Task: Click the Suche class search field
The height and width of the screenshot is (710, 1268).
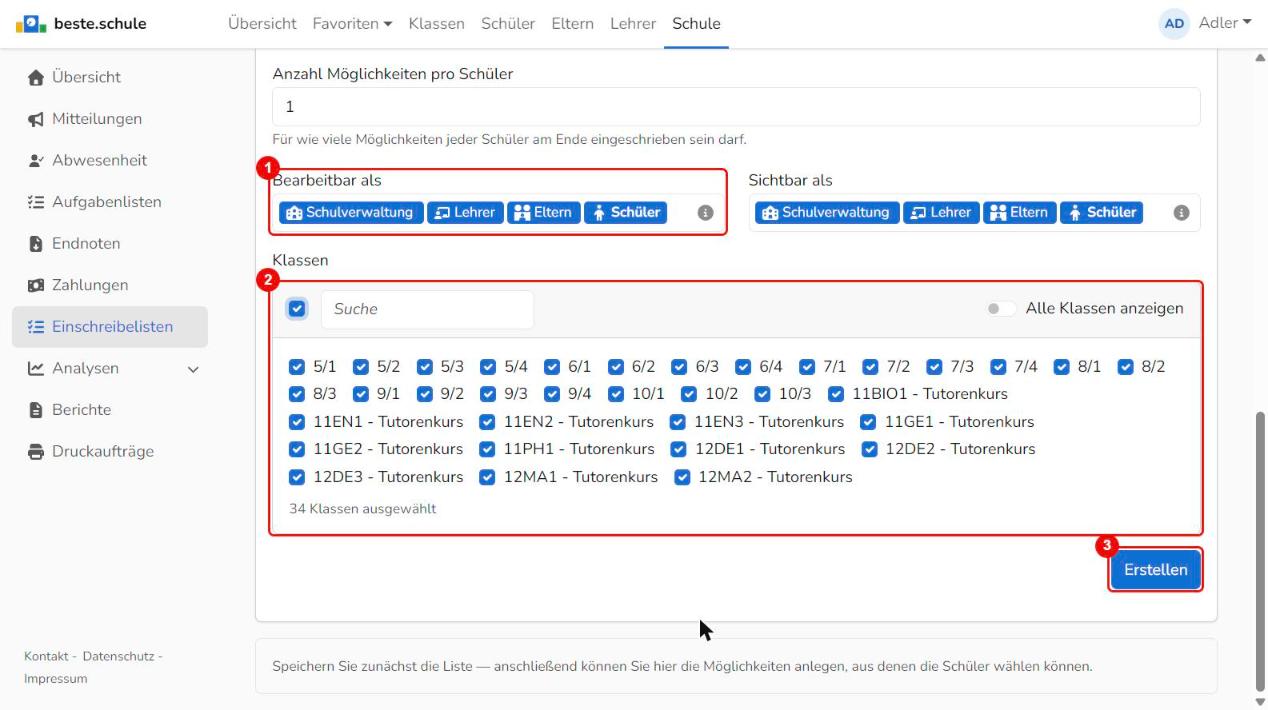Action: (427, 309)
